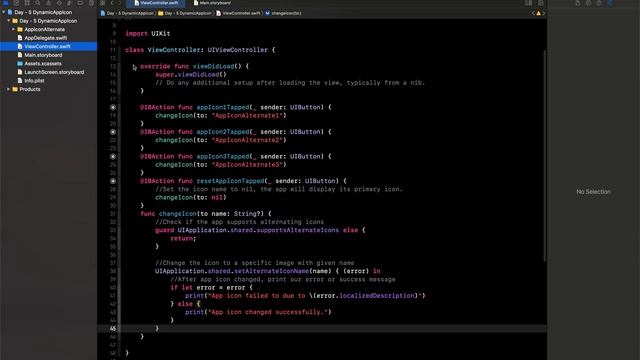
Task: Click the yellow warning issue indicator
Action: point(538,13)
